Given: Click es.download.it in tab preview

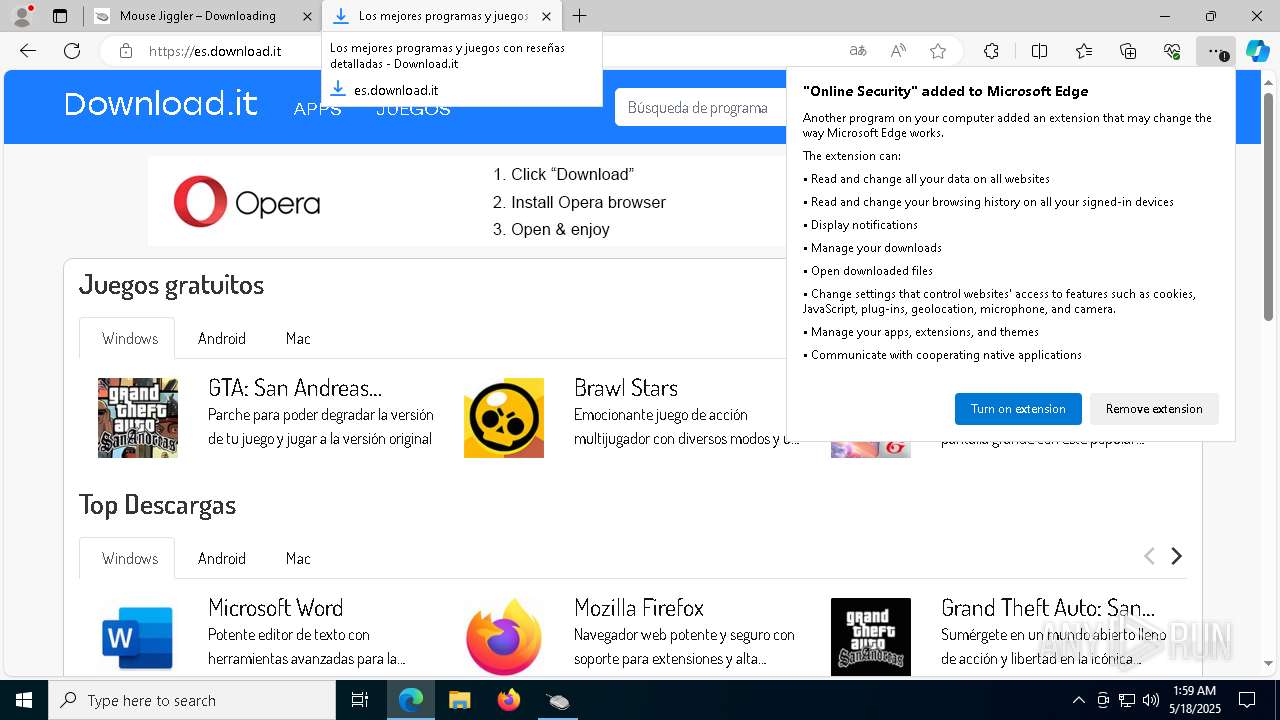Looking at the screenshot, I should 396,90.
